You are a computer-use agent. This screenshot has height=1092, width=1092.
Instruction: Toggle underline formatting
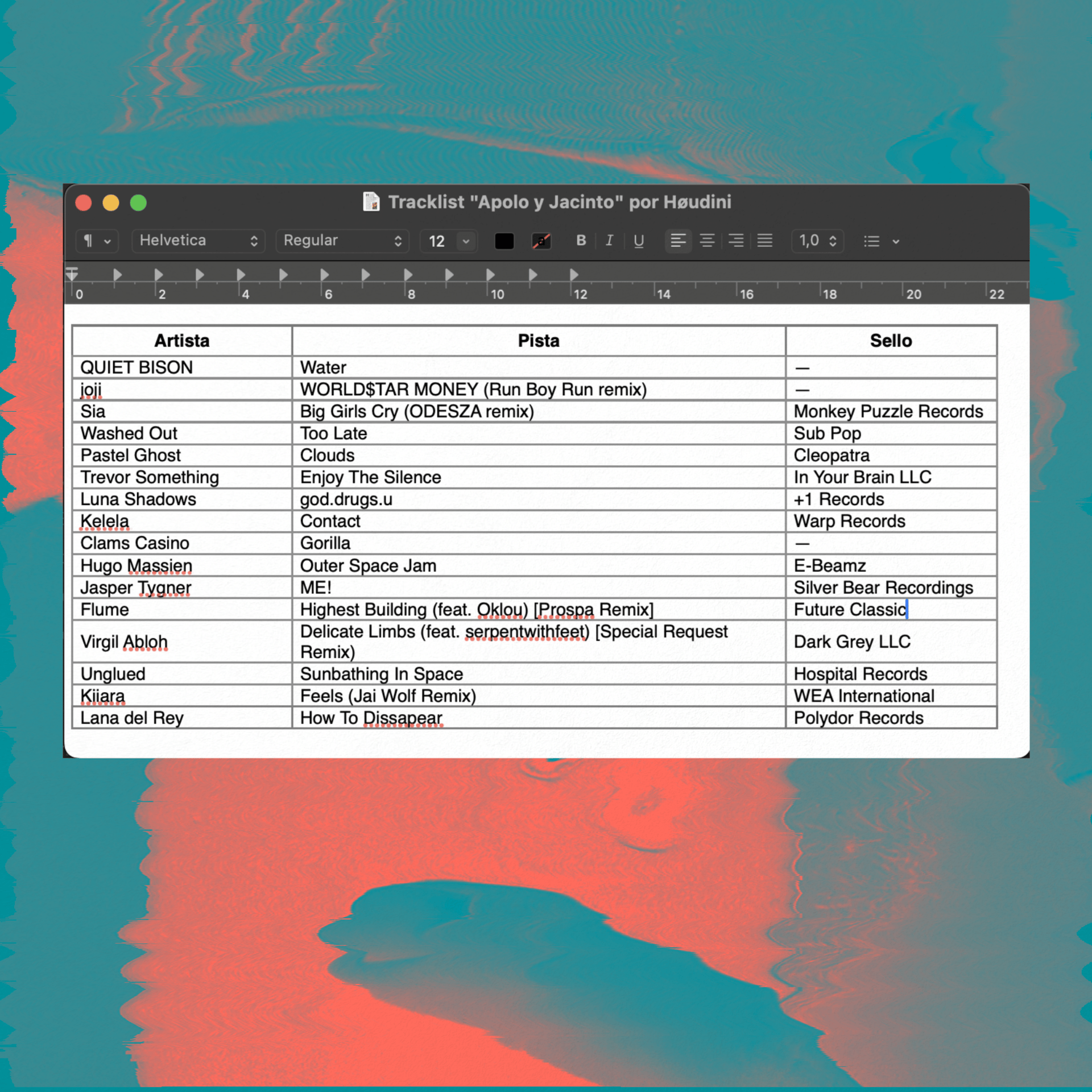click(639, 241)
